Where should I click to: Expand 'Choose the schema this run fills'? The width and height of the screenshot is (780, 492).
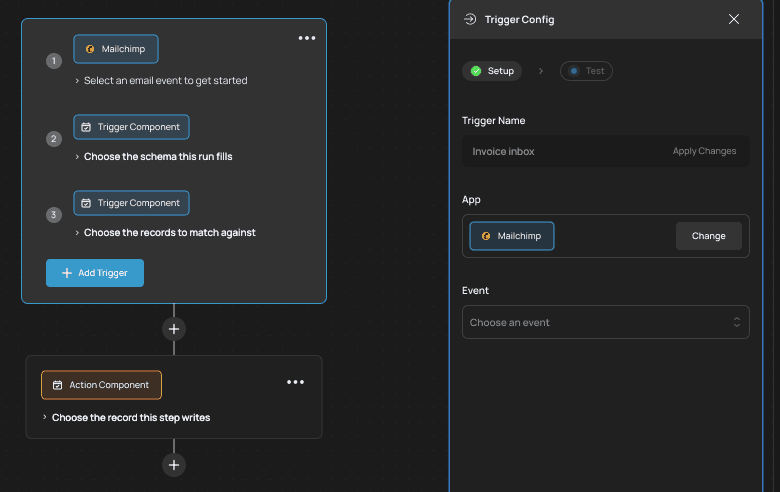(x=154, y=157)
